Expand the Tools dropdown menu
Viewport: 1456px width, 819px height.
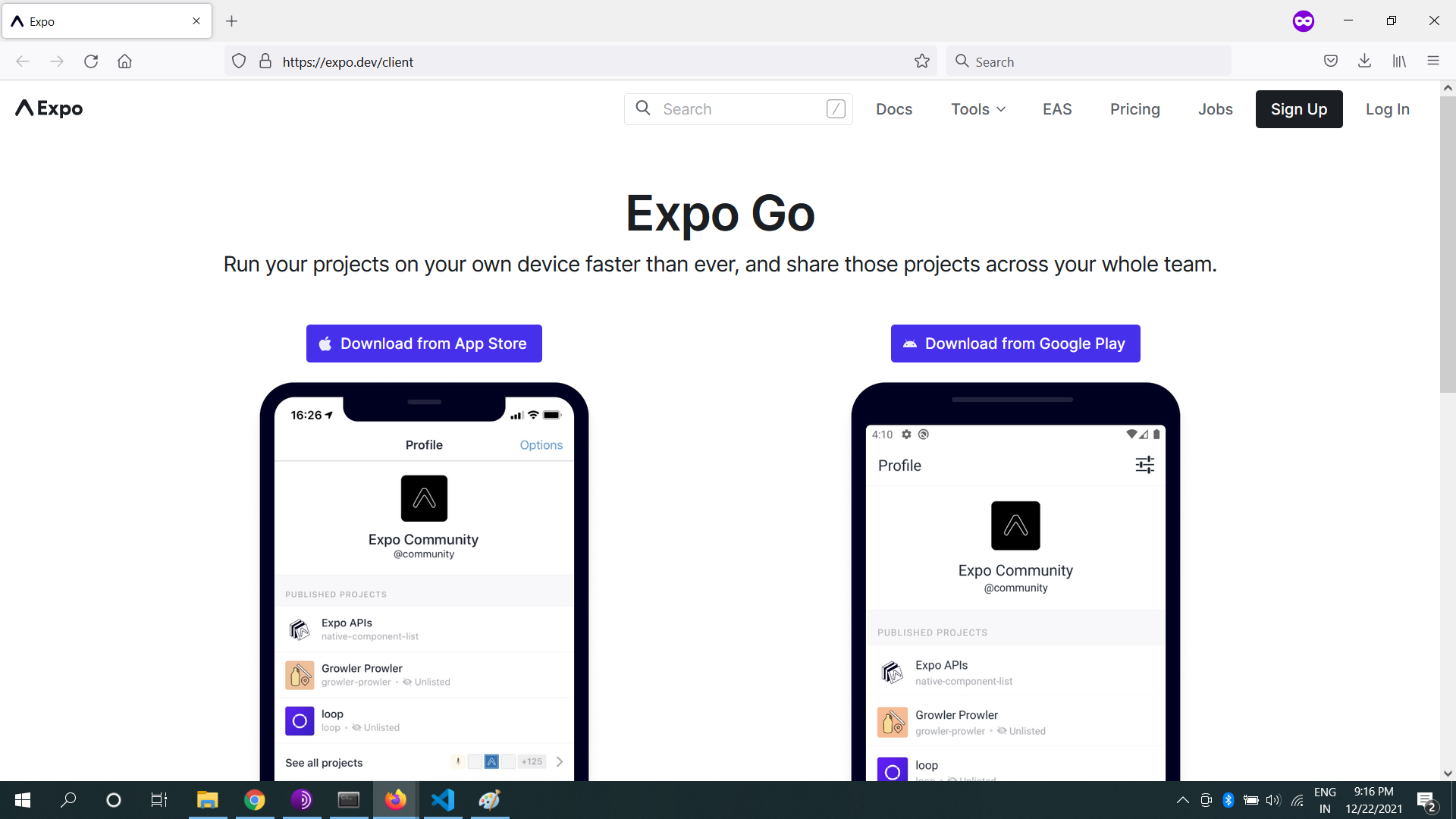pyautogui.click(x=978, y=109)
